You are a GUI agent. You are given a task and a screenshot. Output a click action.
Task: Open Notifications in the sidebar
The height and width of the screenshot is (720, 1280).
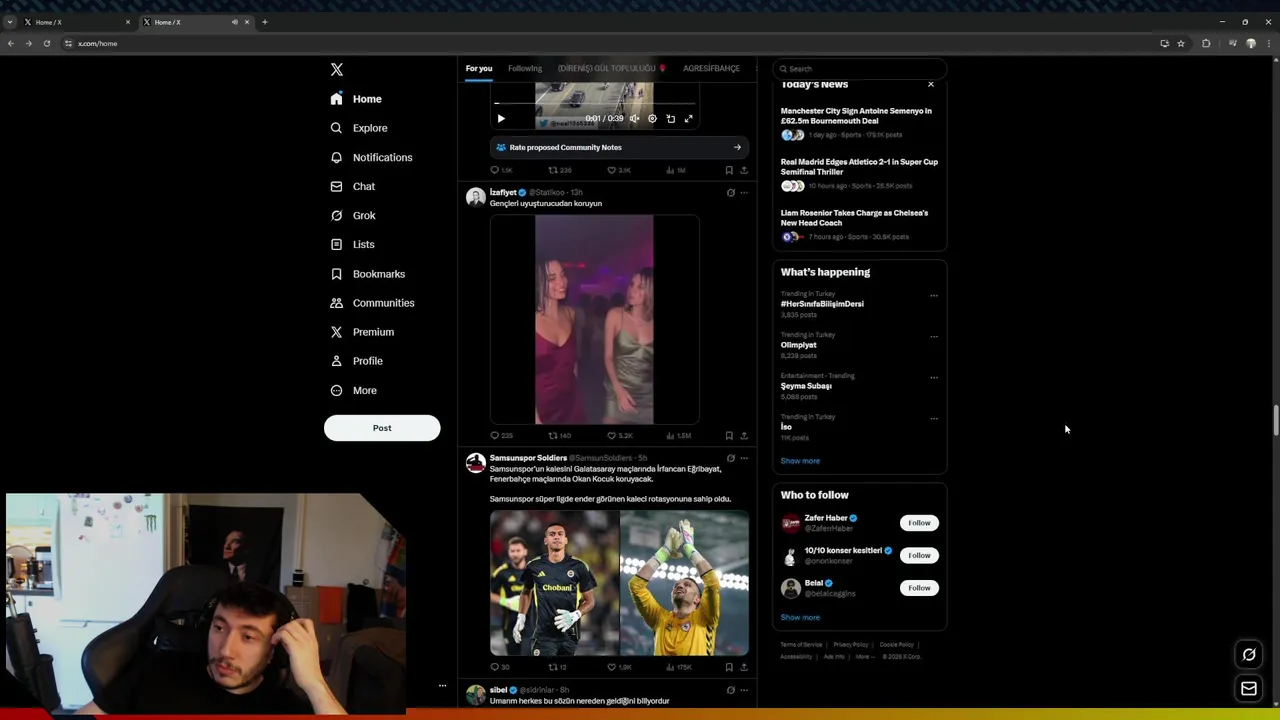pyautogui.click(x=371, y=157)
